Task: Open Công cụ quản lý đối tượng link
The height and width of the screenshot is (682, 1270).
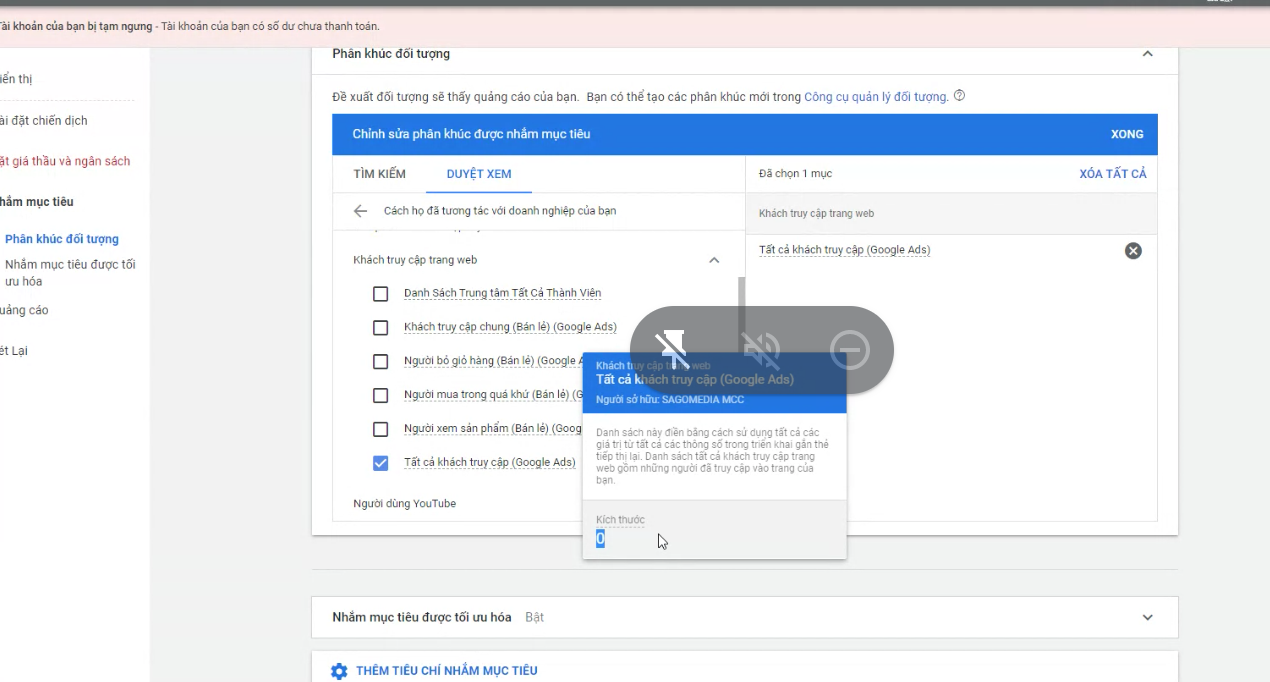Action: [876, 97]
